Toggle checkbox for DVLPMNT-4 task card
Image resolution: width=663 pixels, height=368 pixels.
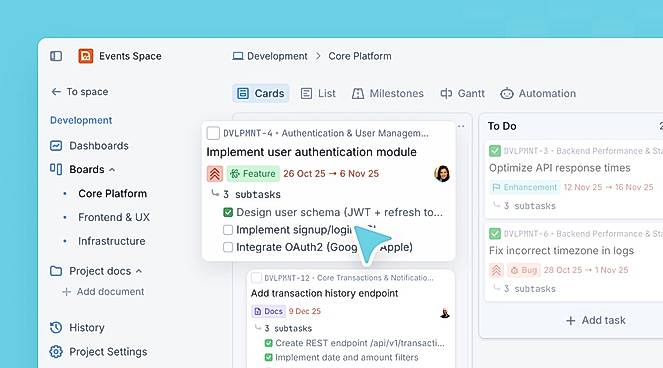(x=213, y=133)
